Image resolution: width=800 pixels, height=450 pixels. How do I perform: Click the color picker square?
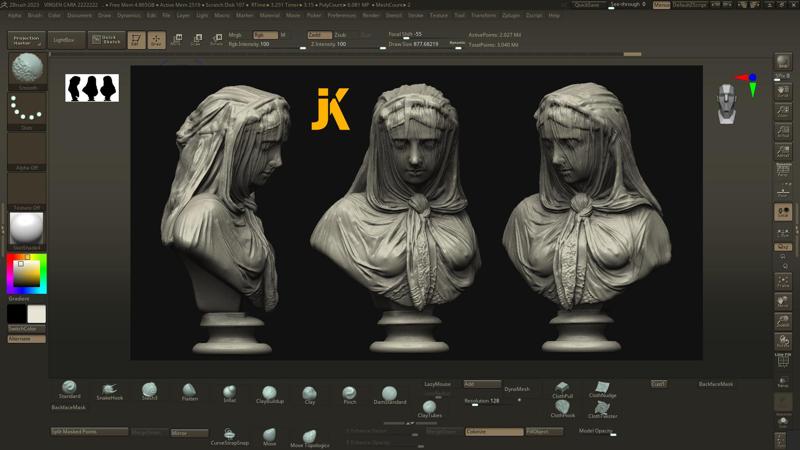(27, 274)
